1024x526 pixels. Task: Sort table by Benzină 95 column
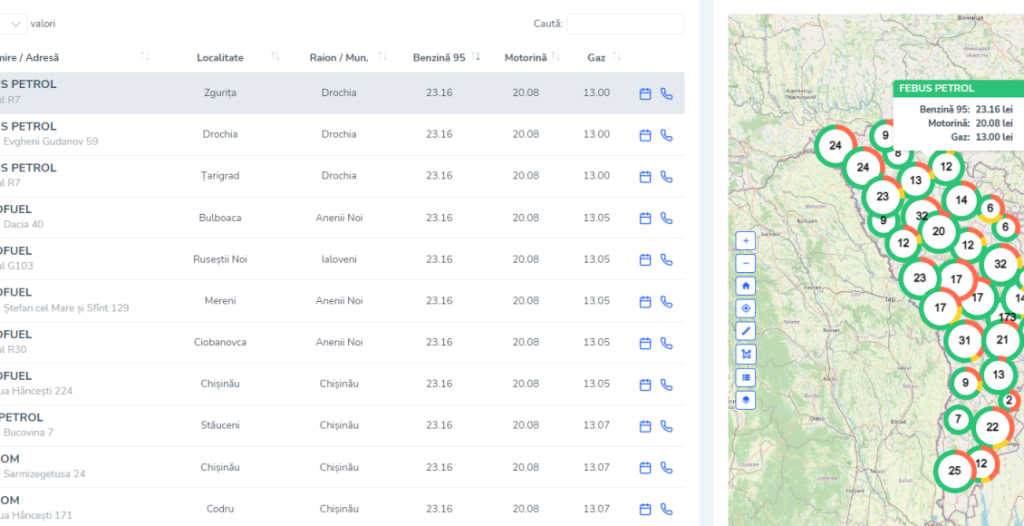click(446, 57)
